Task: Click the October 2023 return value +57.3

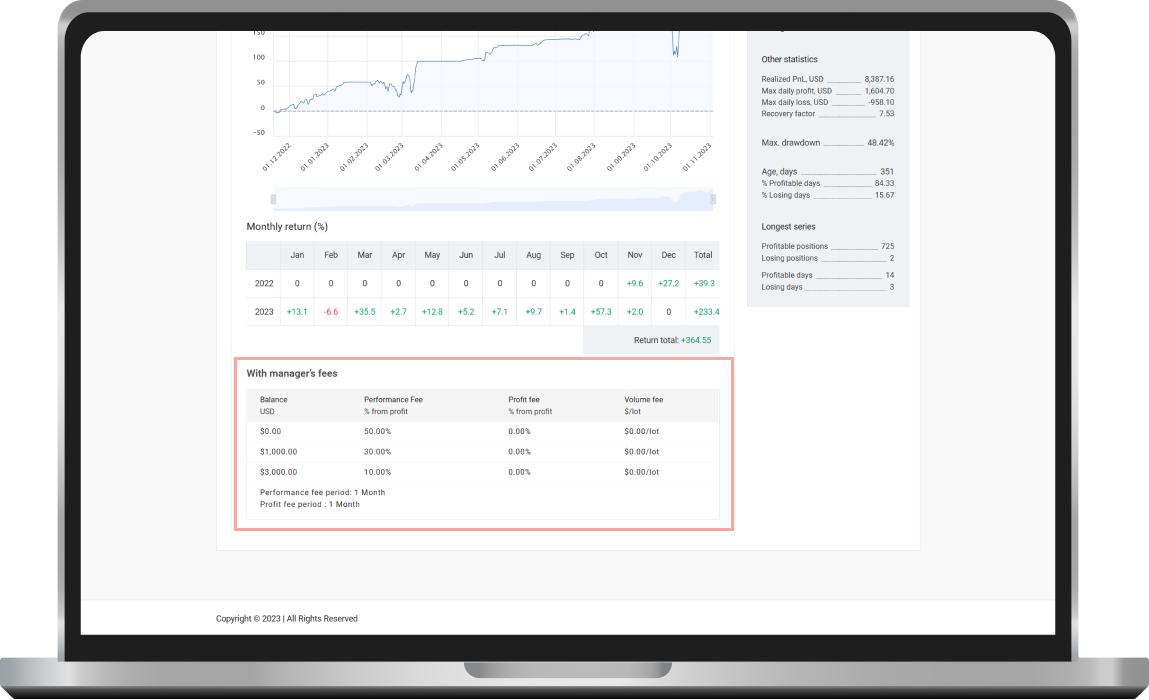Action: pos(600,312)
